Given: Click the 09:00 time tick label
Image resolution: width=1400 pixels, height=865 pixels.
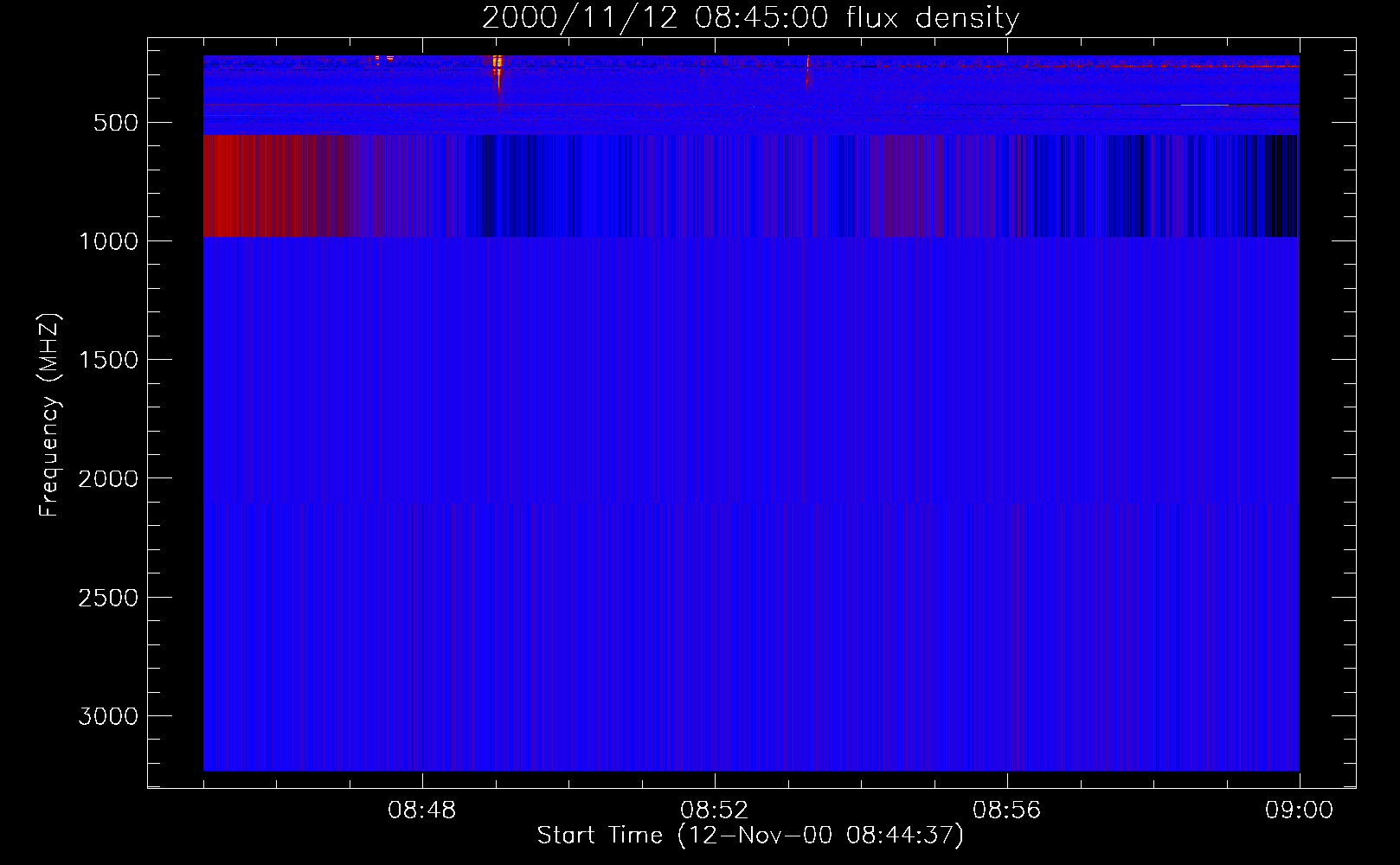Looking at the screenshot, I should (1299, 811).
